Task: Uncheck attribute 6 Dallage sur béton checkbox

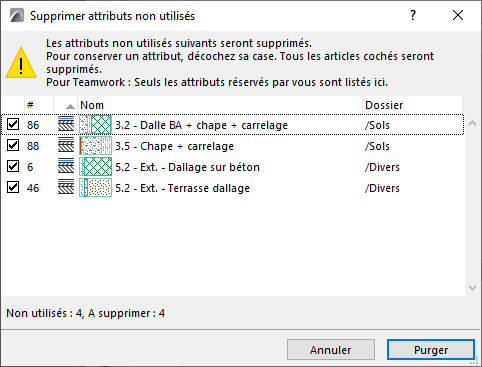Action: coord(13,166)
